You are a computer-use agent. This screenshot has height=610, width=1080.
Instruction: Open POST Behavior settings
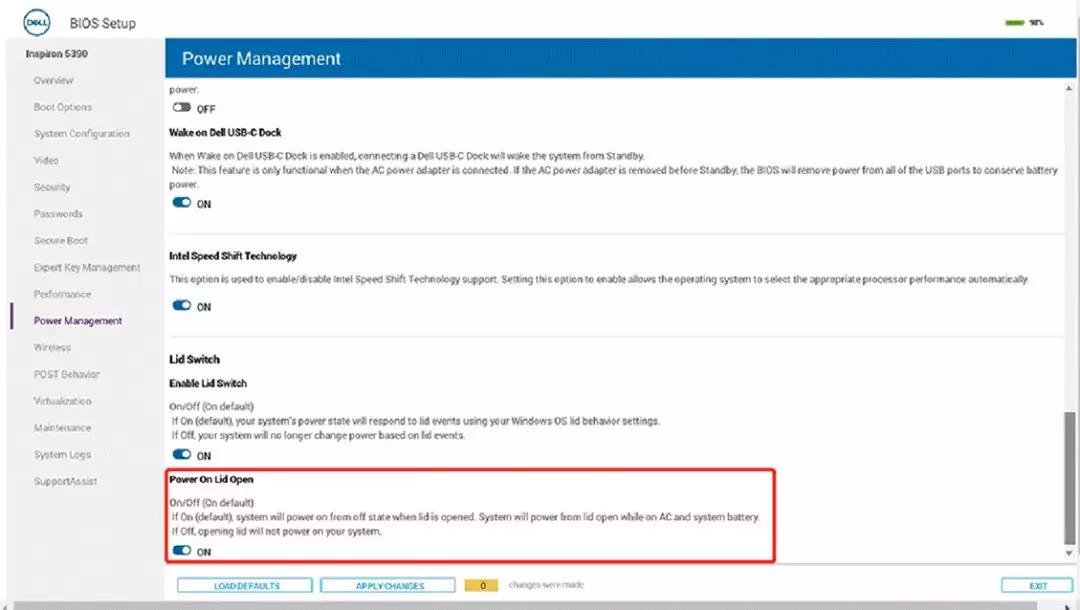point(67,375)
